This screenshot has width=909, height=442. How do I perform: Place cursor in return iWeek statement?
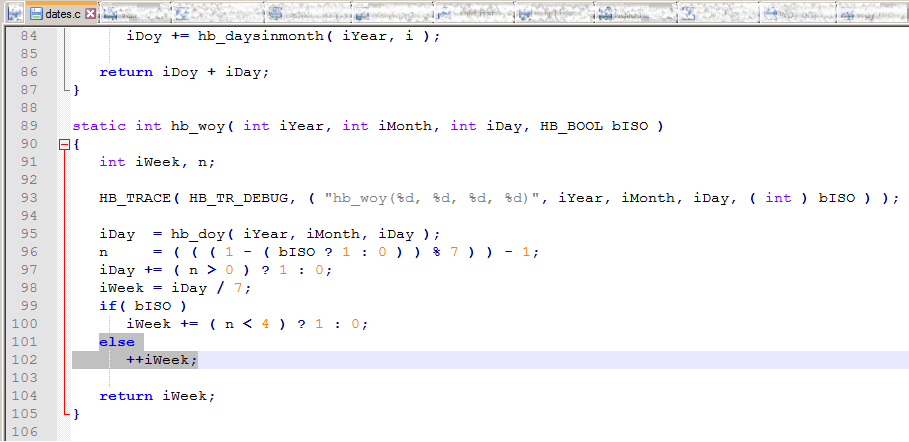tap(156, 396)
